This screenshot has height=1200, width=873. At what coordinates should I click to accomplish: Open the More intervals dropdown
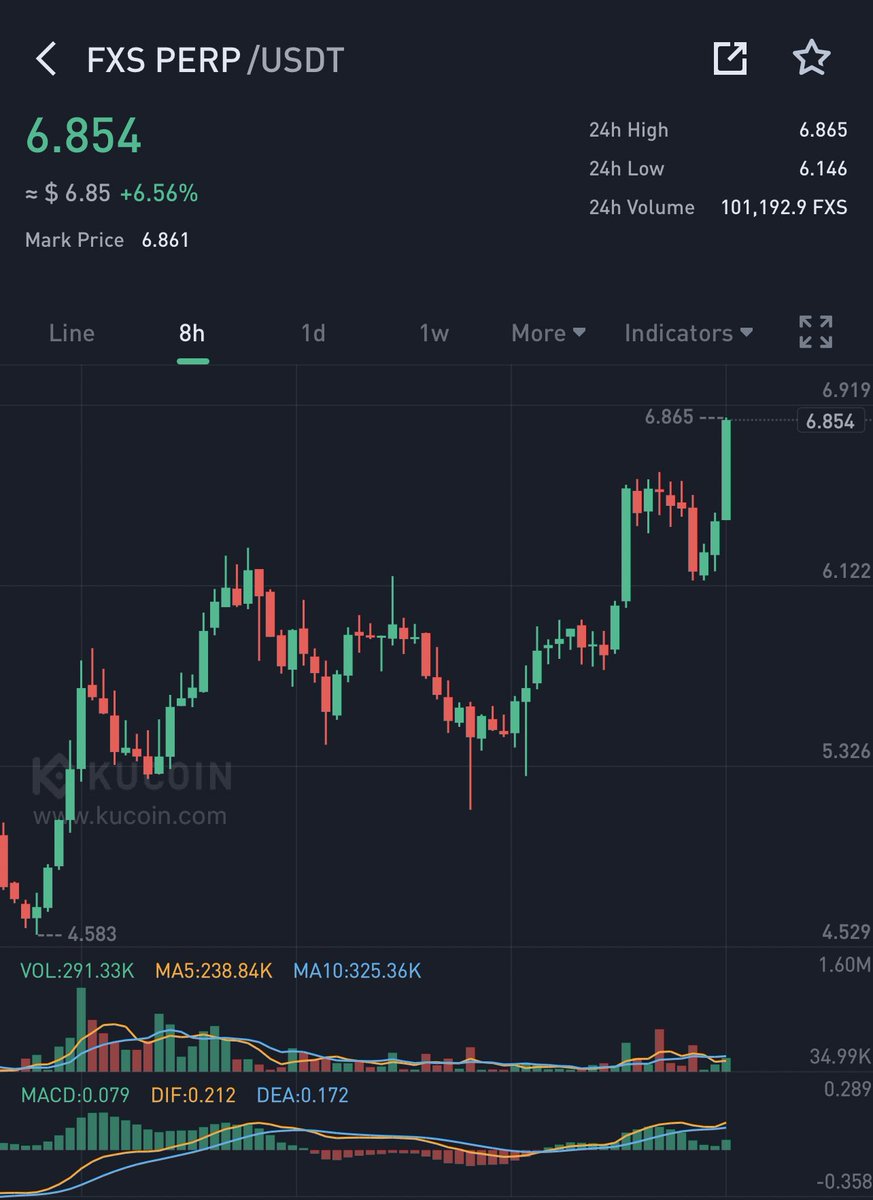(x=549, y=333)
